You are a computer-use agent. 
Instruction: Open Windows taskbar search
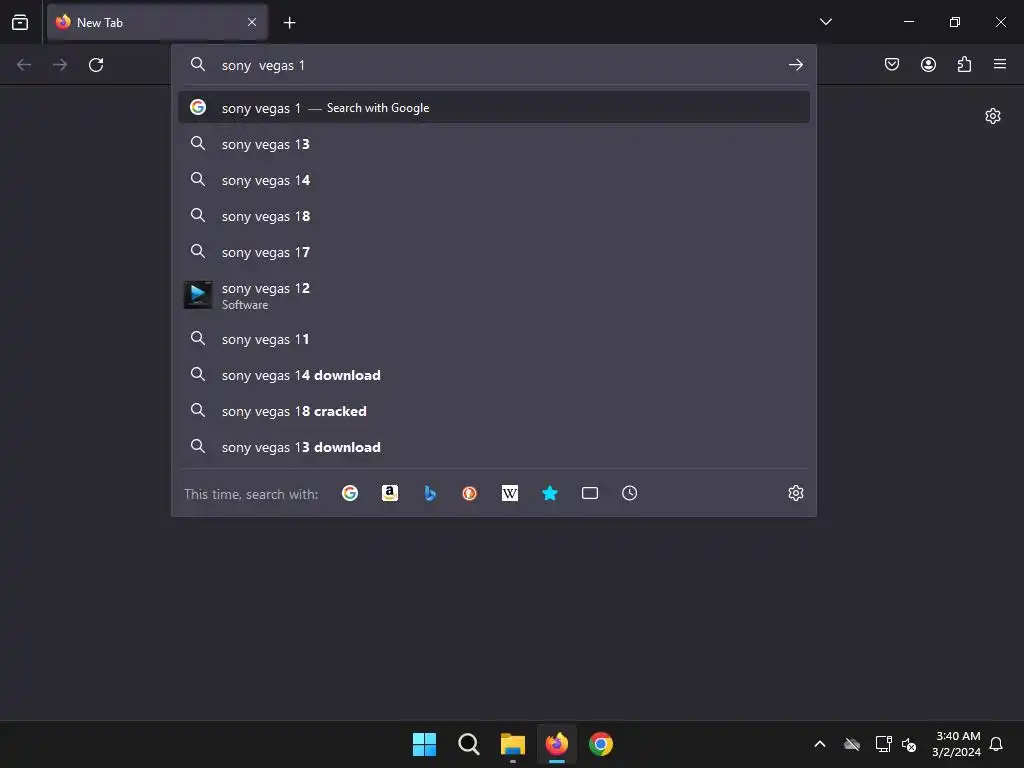tap(468, 744)
